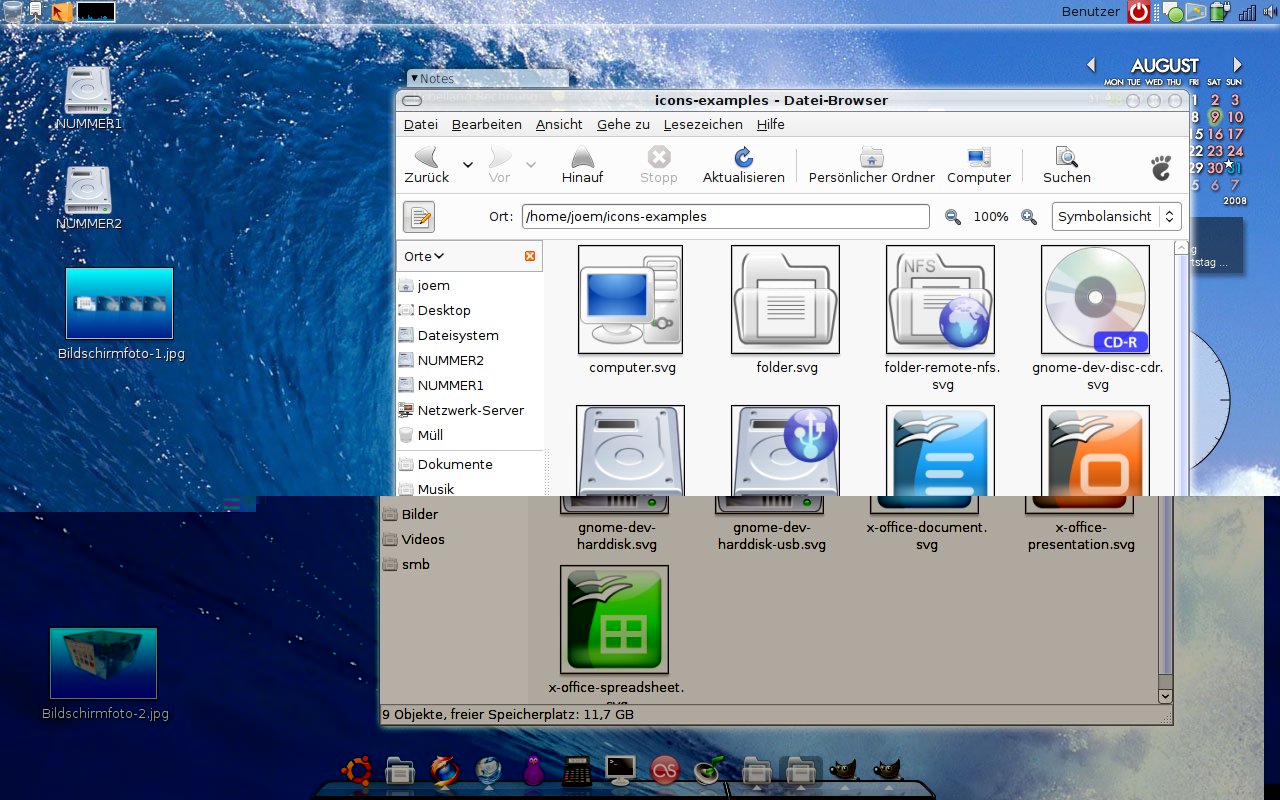The width and height of the screenshot is (1280, 800).
Task: Toggle the text-based location entry button
Action: pos(419,217)
